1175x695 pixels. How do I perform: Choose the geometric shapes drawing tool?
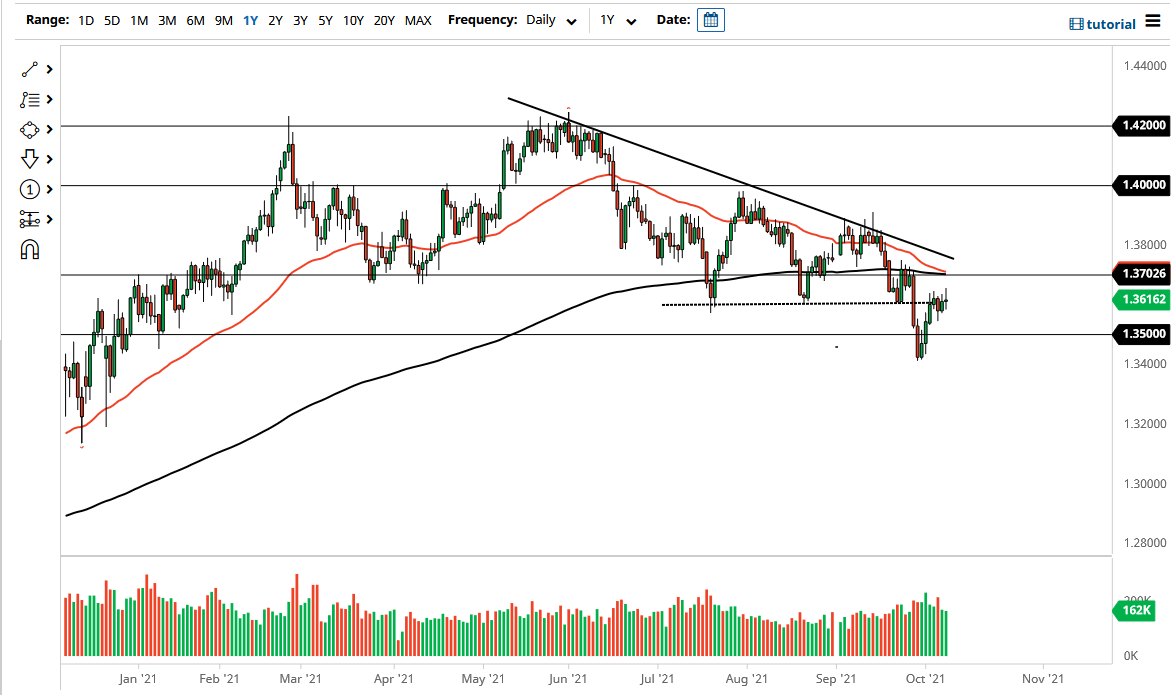29,129
